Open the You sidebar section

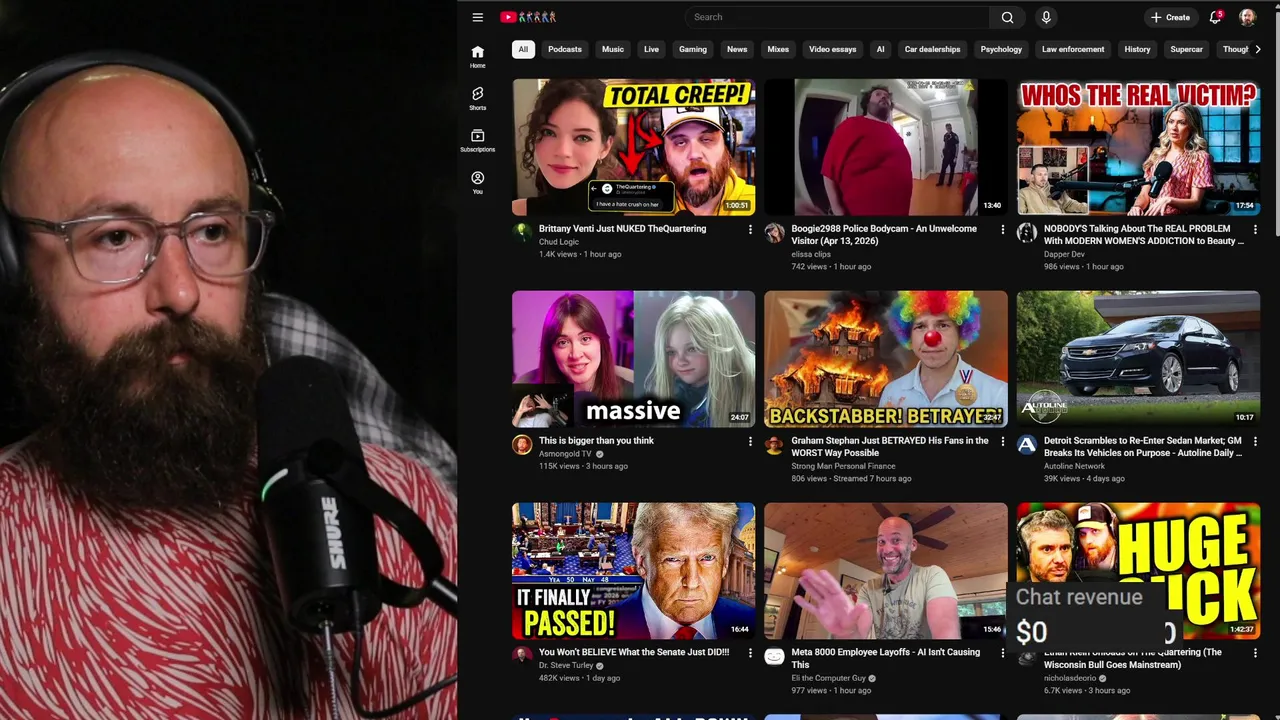point(478,182)
